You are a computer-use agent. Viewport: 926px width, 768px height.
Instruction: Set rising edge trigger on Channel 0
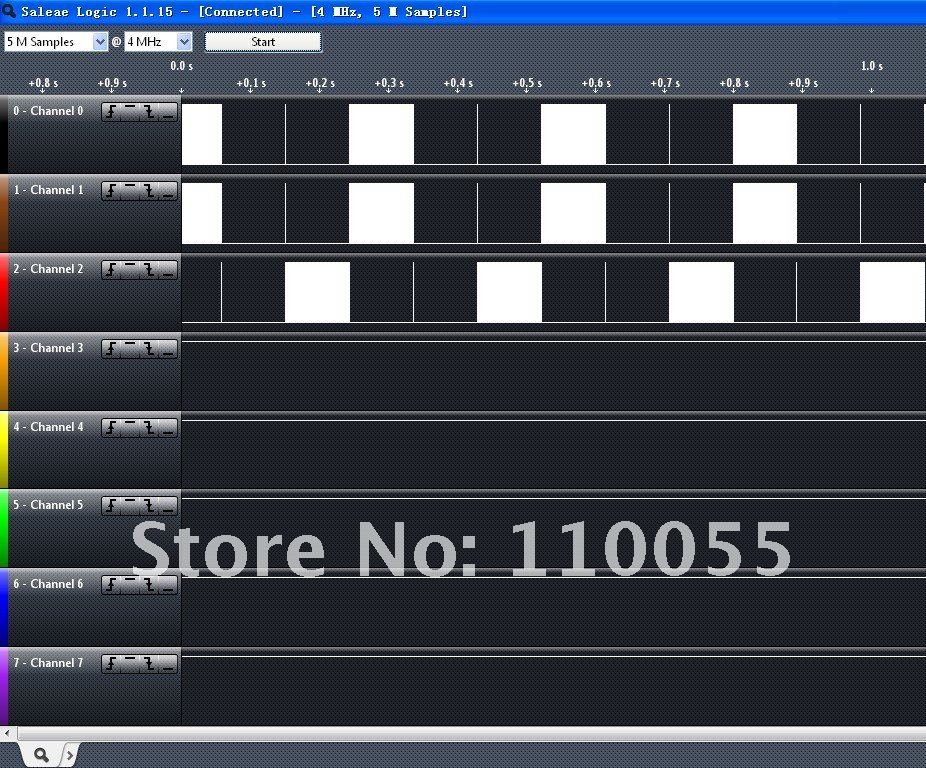coord(111,112)
